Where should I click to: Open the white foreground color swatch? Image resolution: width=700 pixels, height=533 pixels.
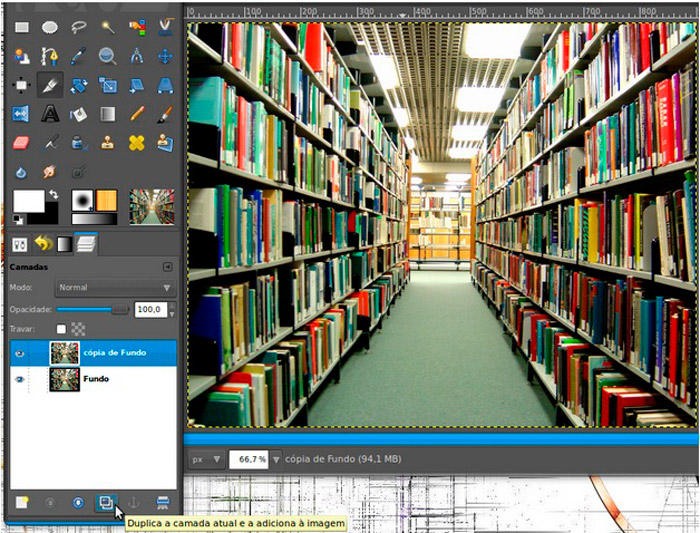pyautogui.click(x=29, y=201)
